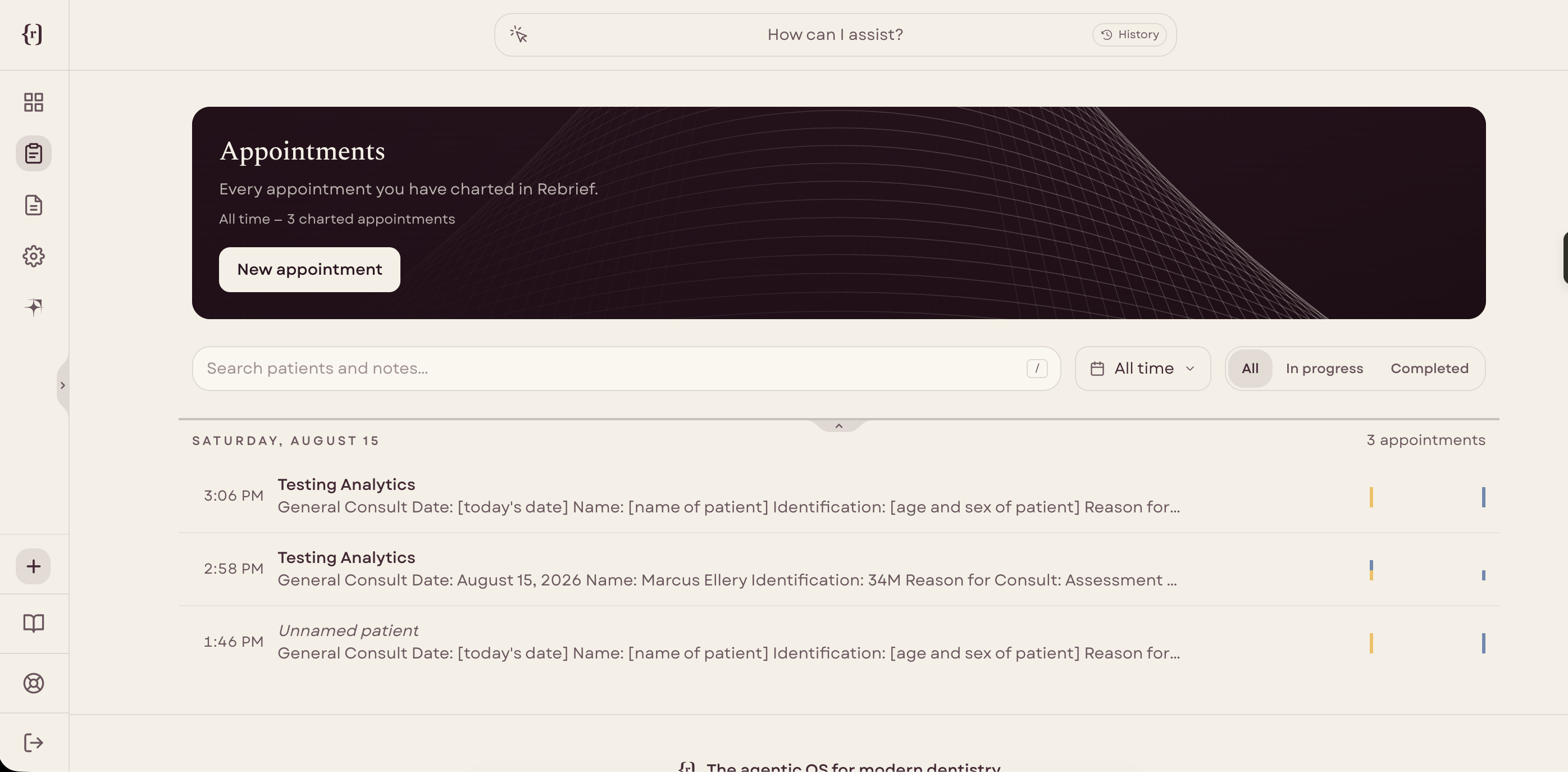
Task: Click the cursor sparkle icon in assistant bar
Action: [x=518, y=34]
